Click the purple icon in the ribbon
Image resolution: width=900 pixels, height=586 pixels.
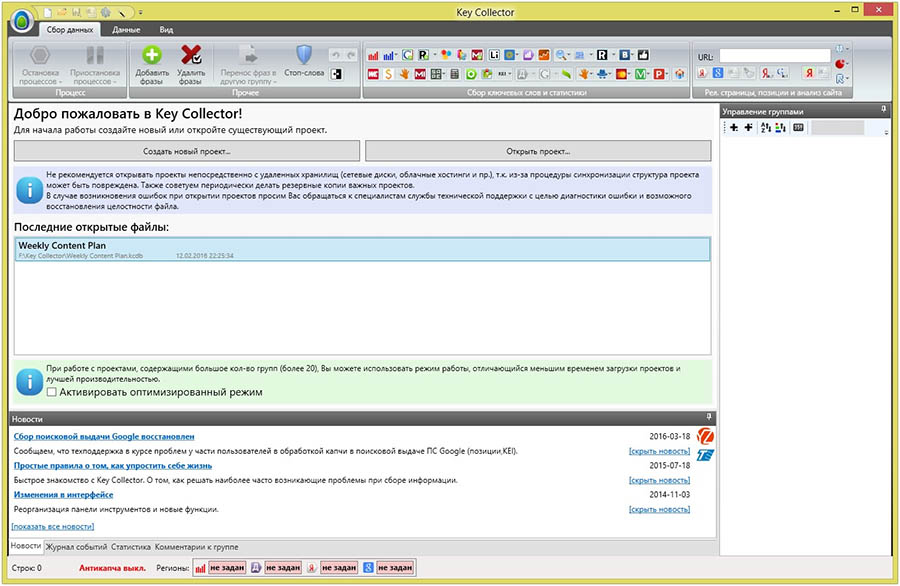point(527,55)
